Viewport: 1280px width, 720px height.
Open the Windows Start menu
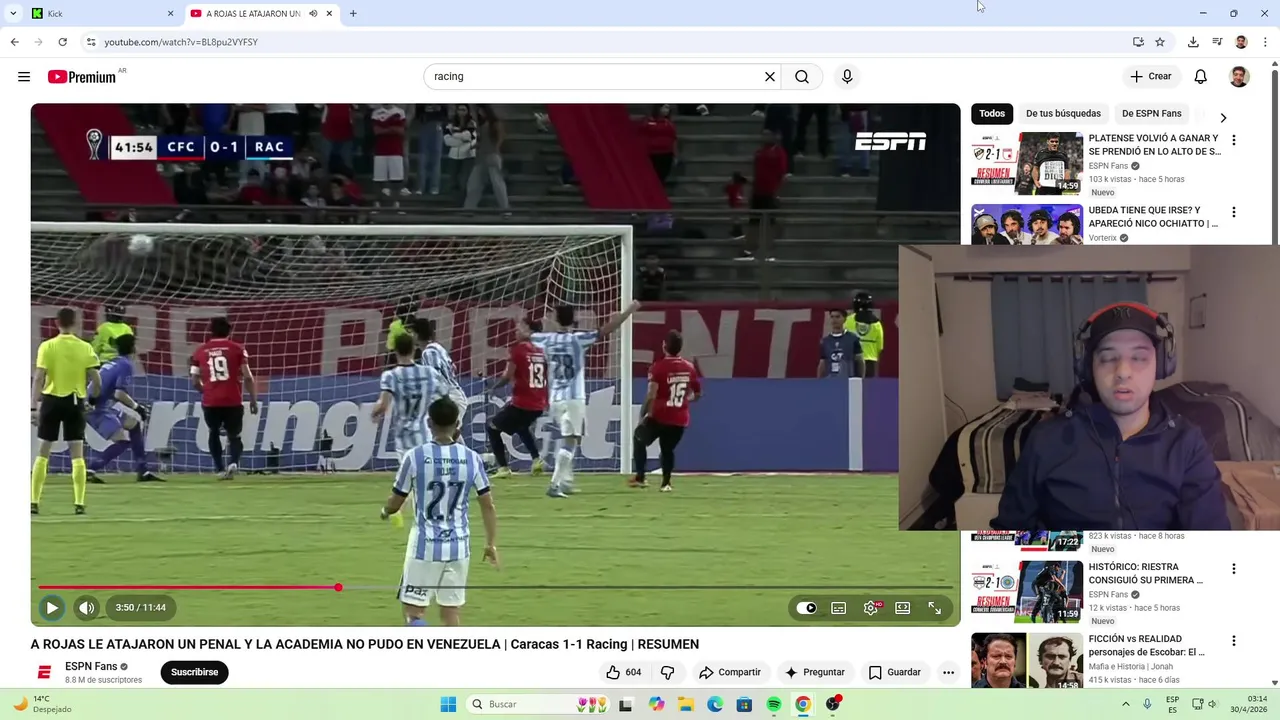pyautogui.click(x=448, y=704)
